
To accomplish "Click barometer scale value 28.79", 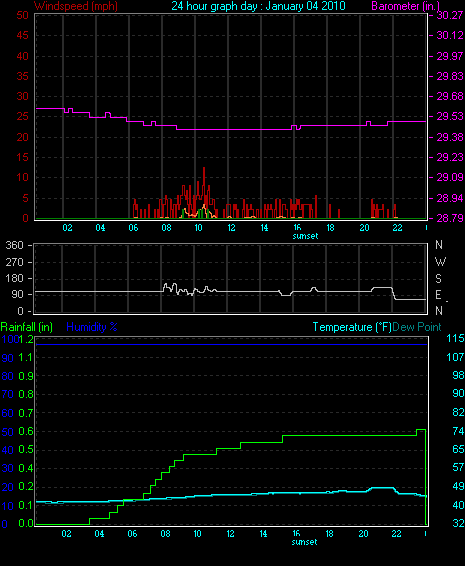I will tap(450, 218).
